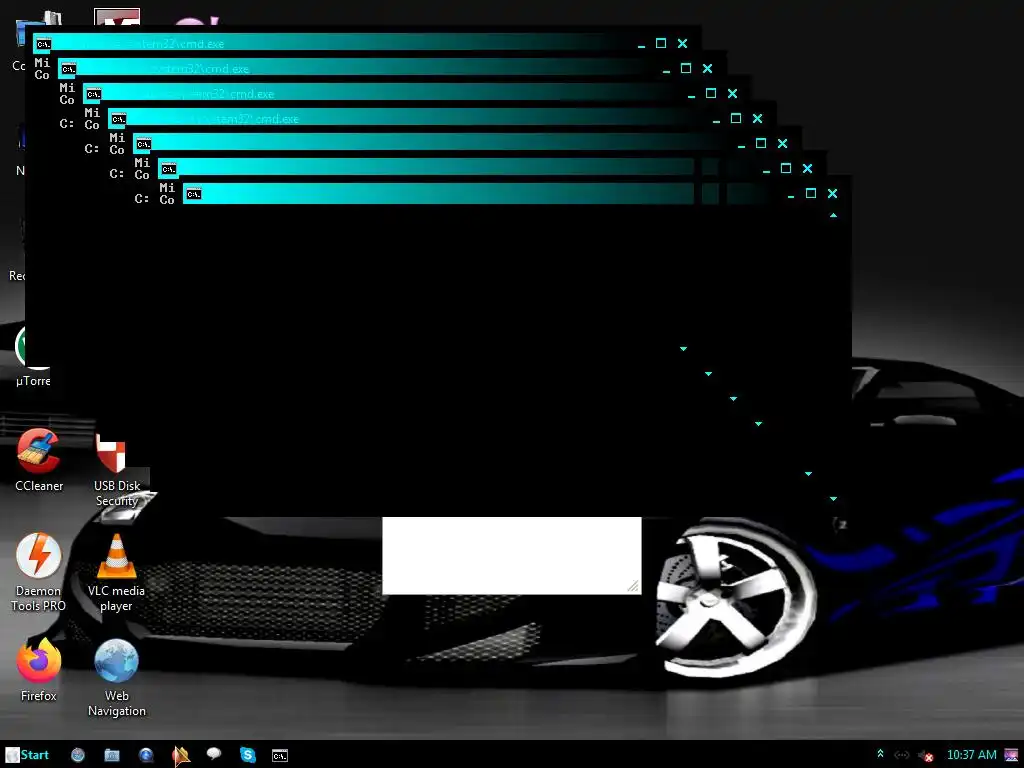Screen dimensions: 1024x768
Task: Open the CCleaner desktop shortcut
Action: (x=39, y=460)
